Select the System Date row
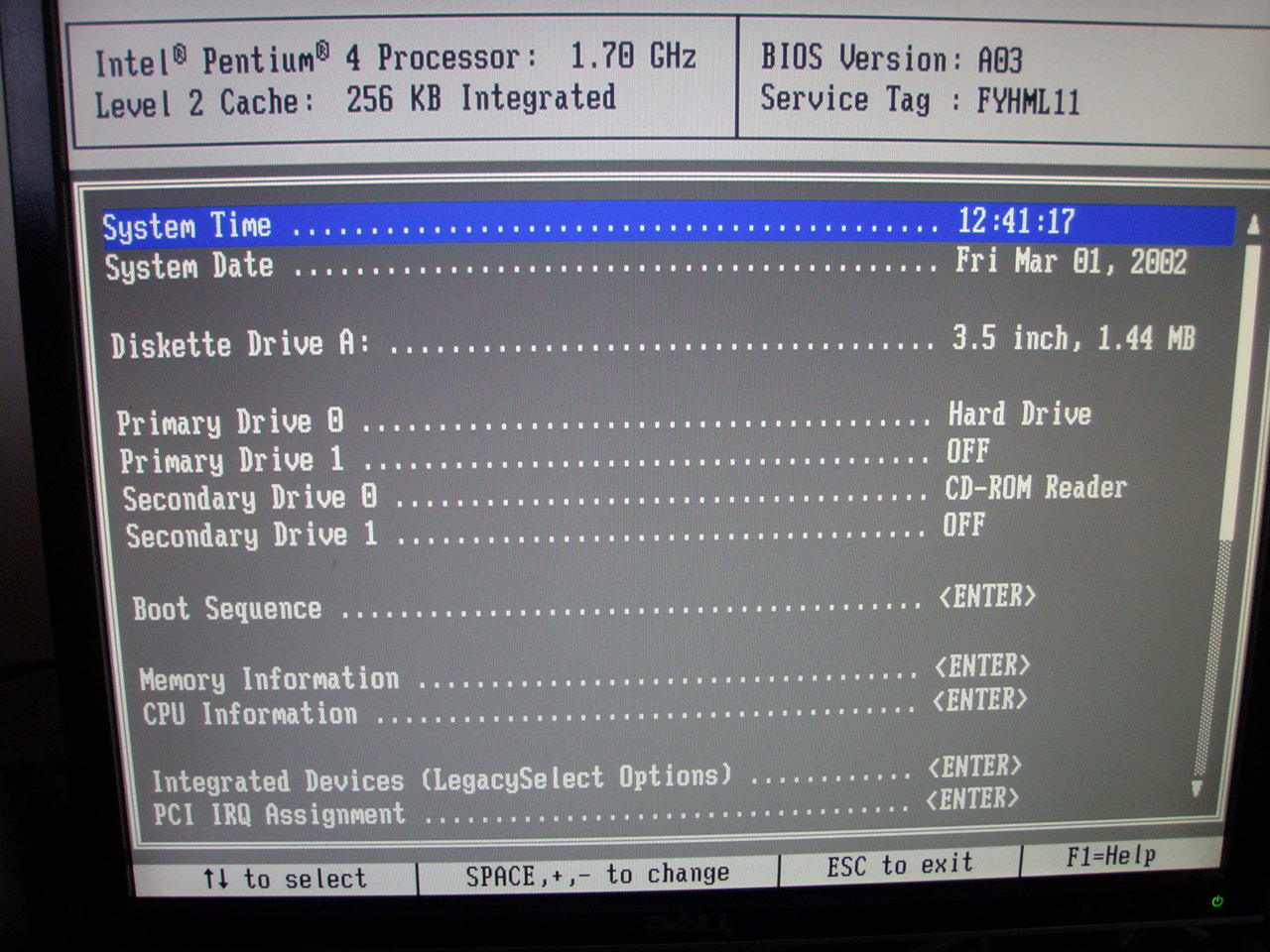 (x=646, y=264)
